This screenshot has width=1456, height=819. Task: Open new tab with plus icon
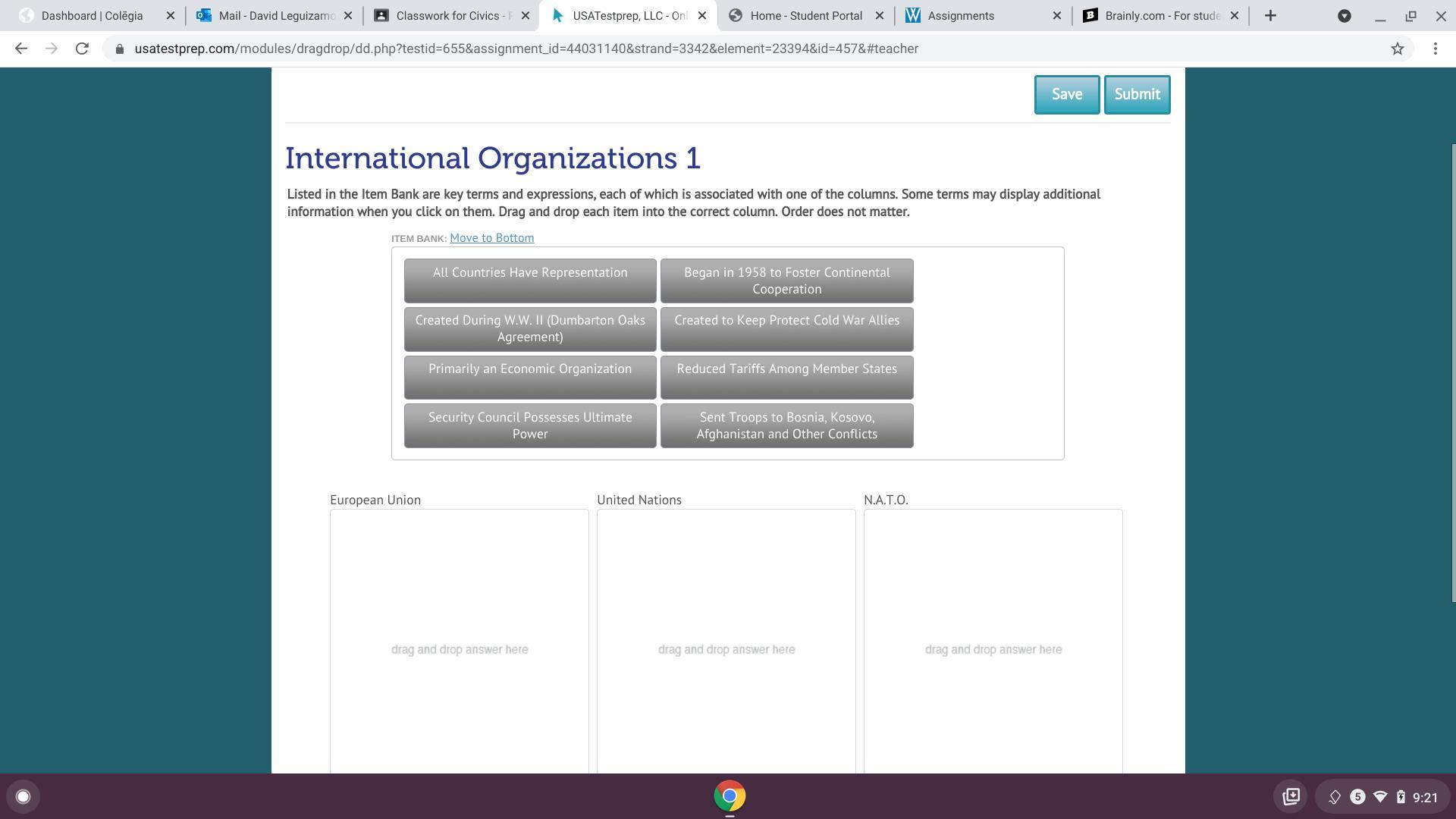point(1270,15)
